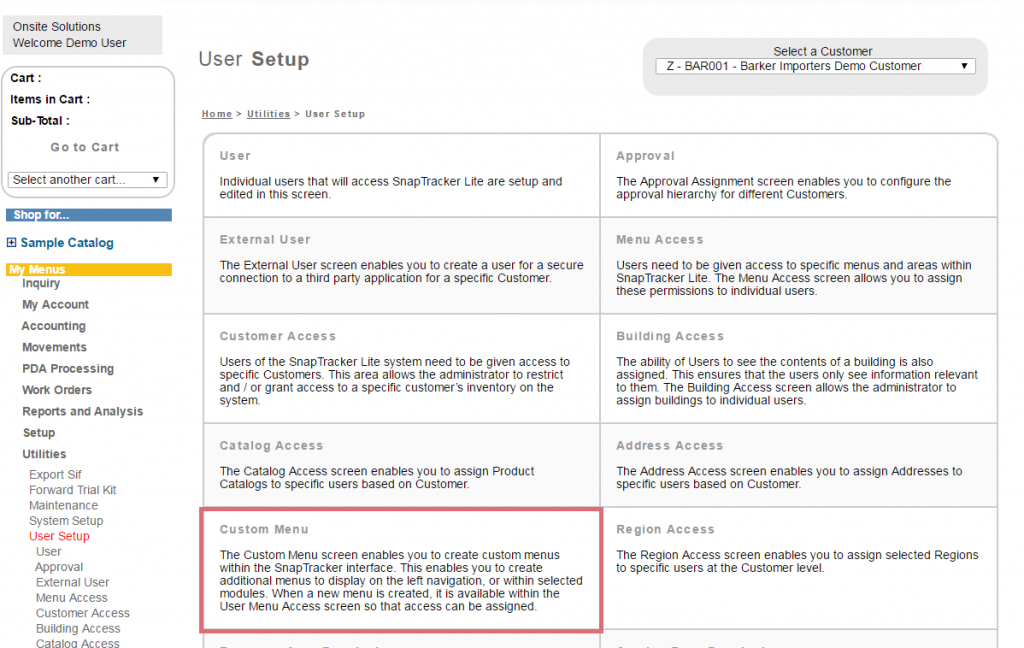Open the My Account menu
1024x648 pixels.
point(55,305)
